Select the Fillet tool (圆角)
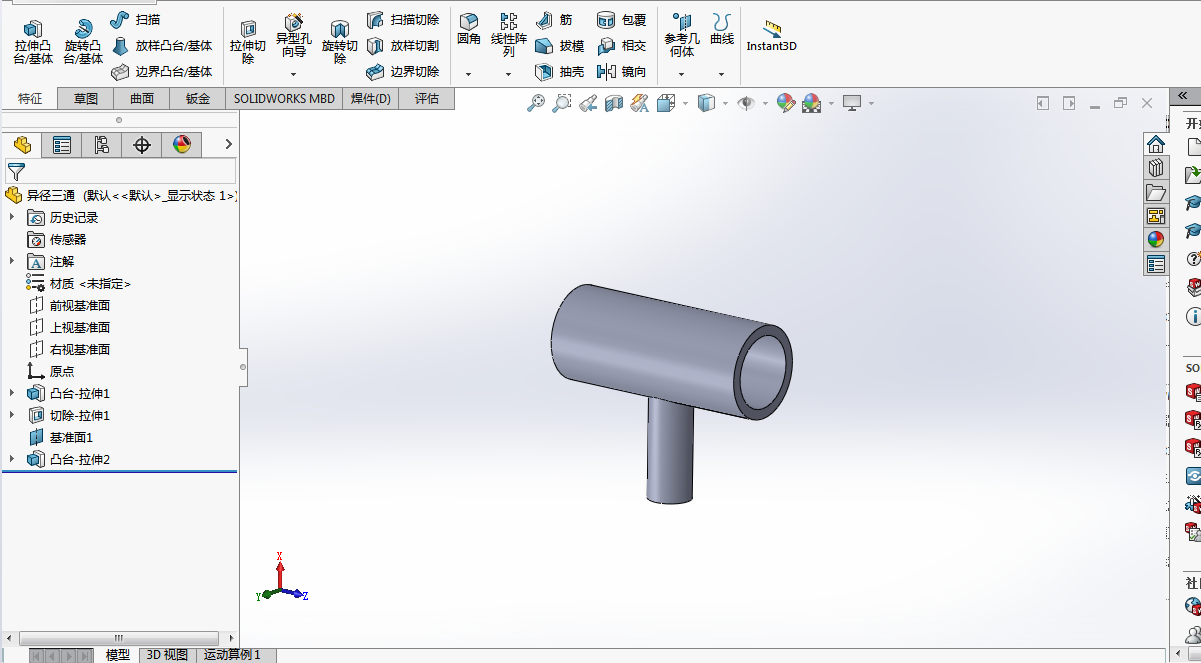This screenshot has width=1201, height=663. click(x=468, y=29)
